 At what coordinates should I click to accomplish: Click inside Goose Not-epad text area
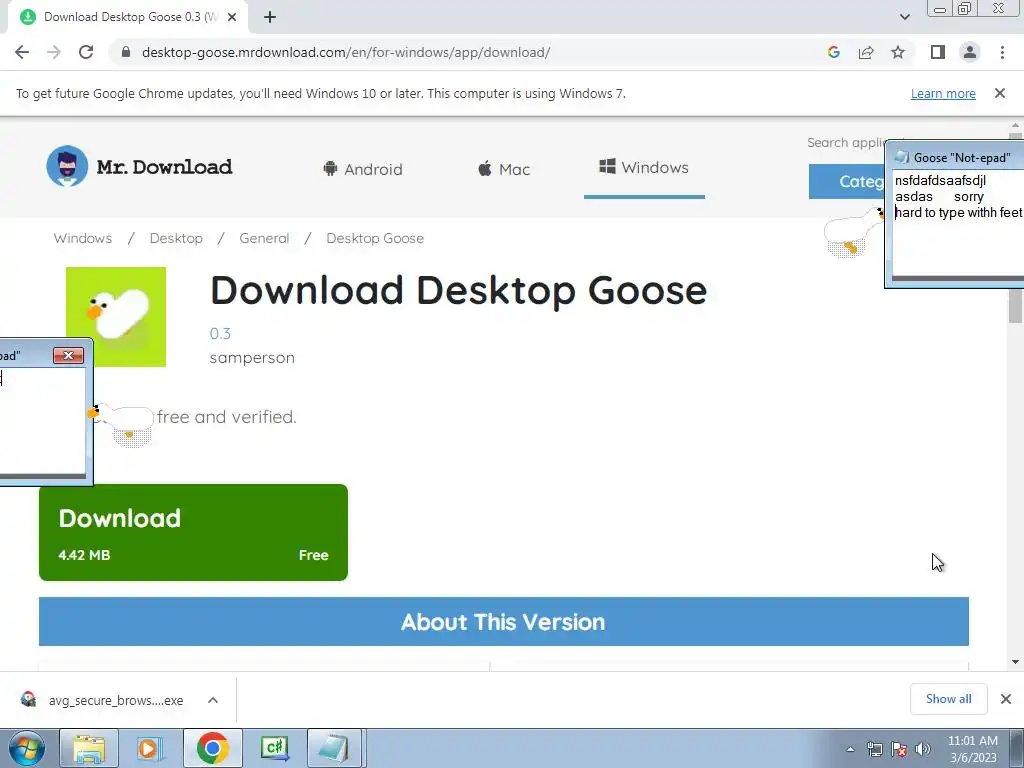958,225
